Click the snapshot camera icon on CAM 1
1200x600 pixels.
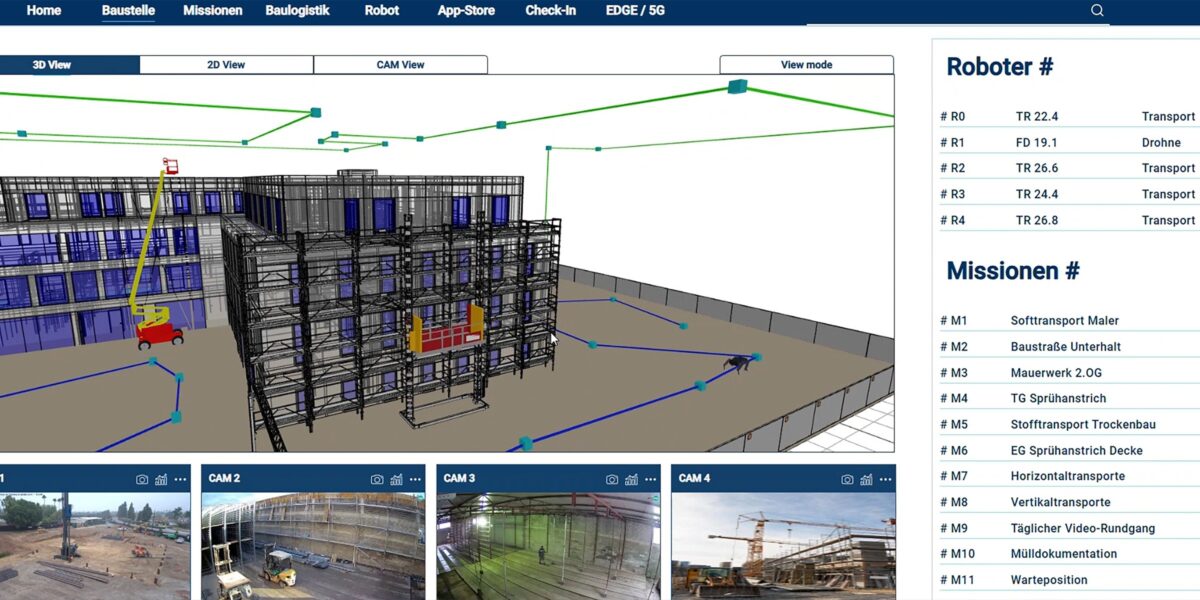141,479
